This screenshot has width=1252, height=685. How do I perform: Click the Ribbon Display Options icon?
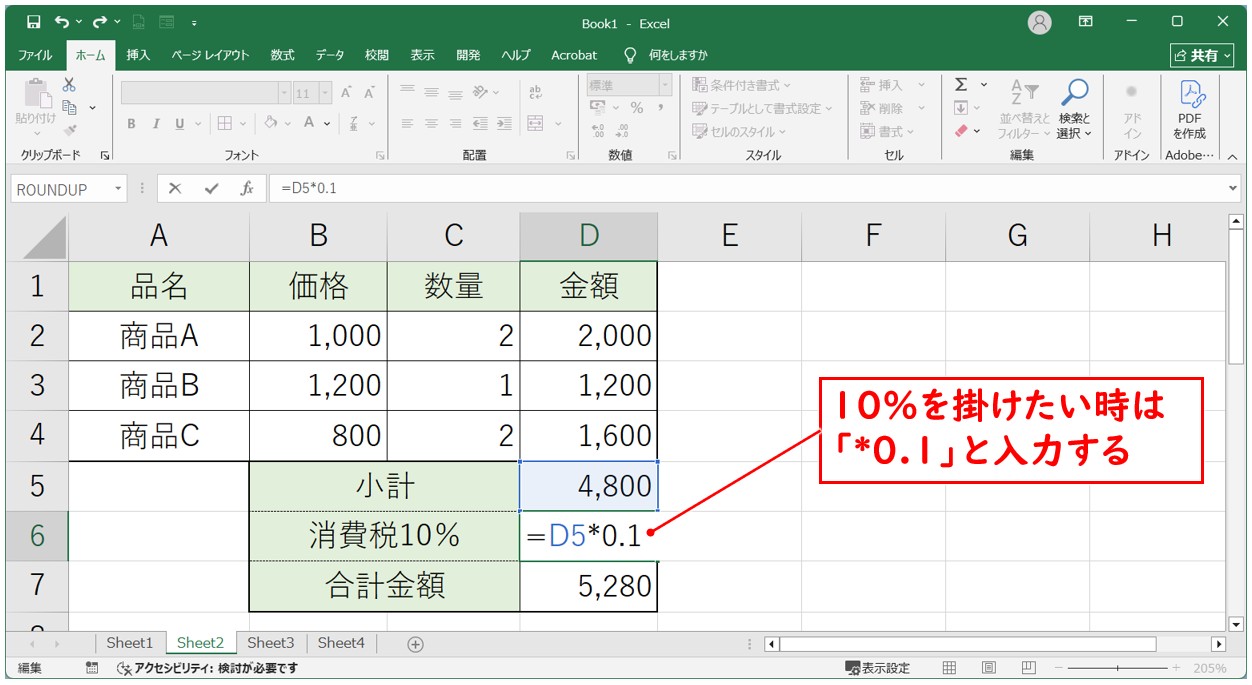(1086, 21)
